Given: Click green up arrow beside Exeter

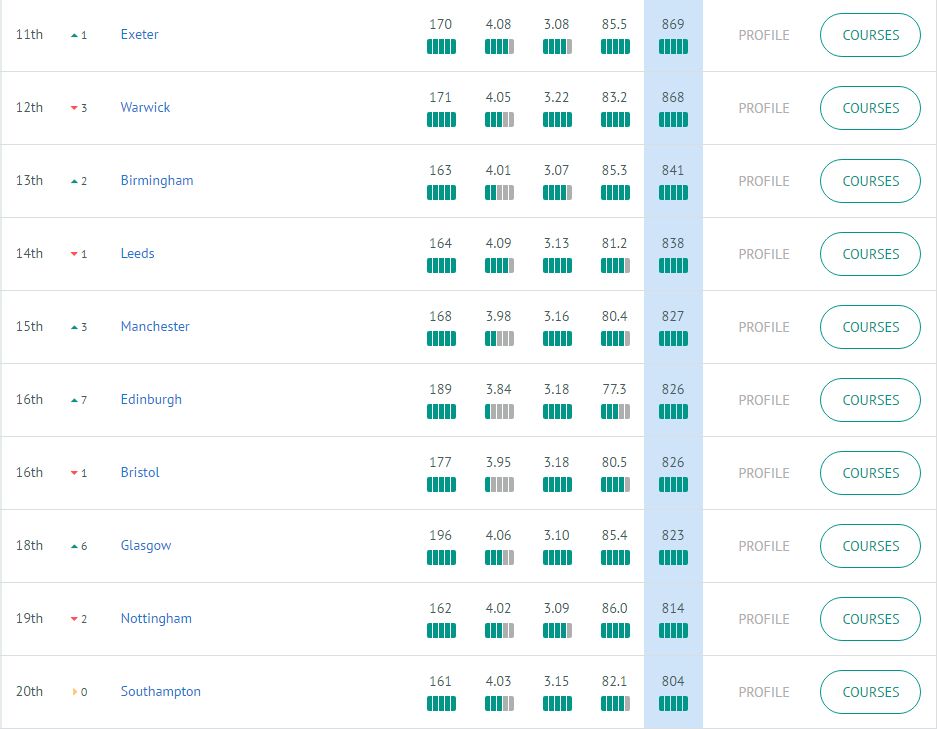Looking at the screenshot, I should pyautogui.click(x=74, y=36).
